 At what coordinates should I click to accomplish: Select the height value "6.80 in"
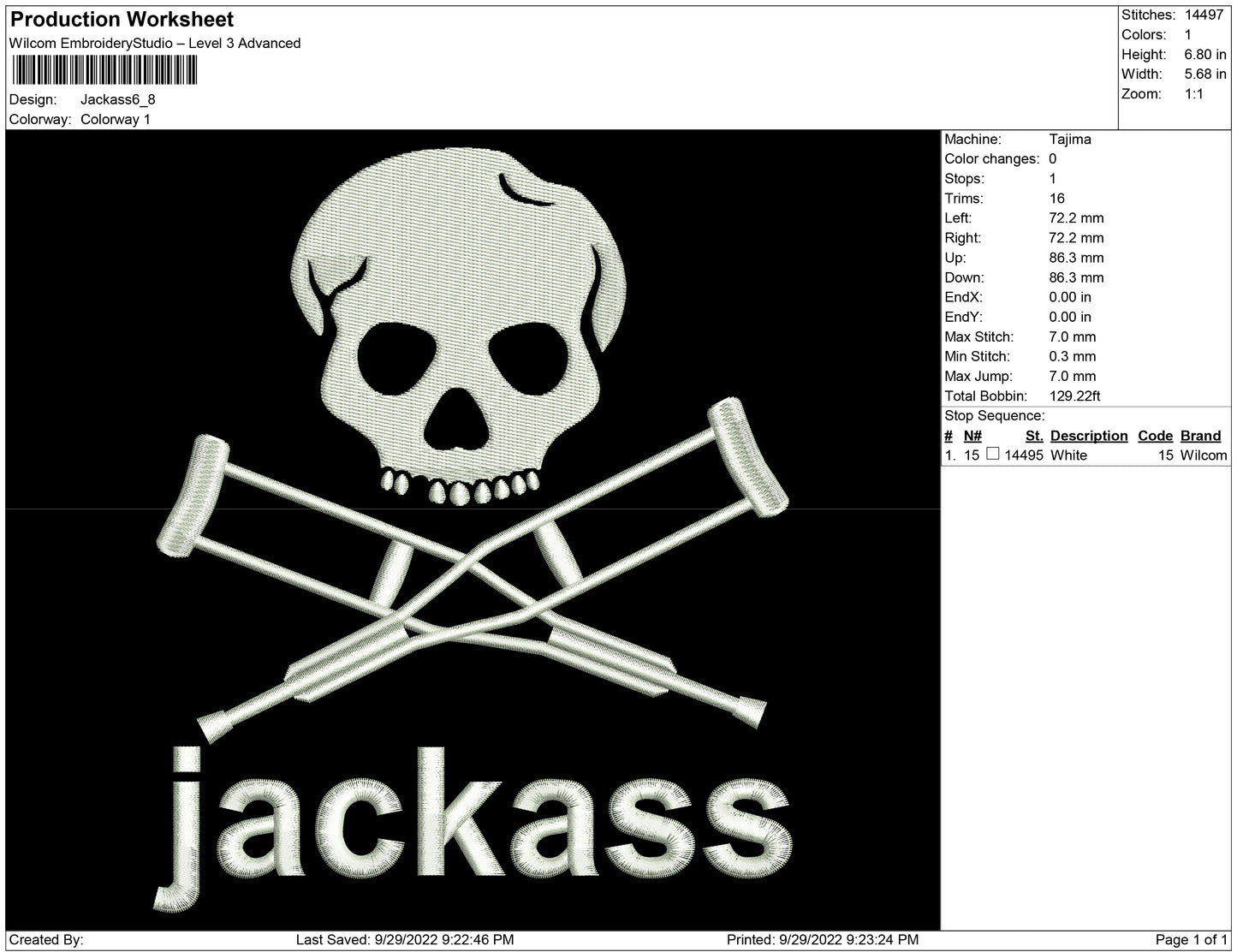[x=1205, y=55]
